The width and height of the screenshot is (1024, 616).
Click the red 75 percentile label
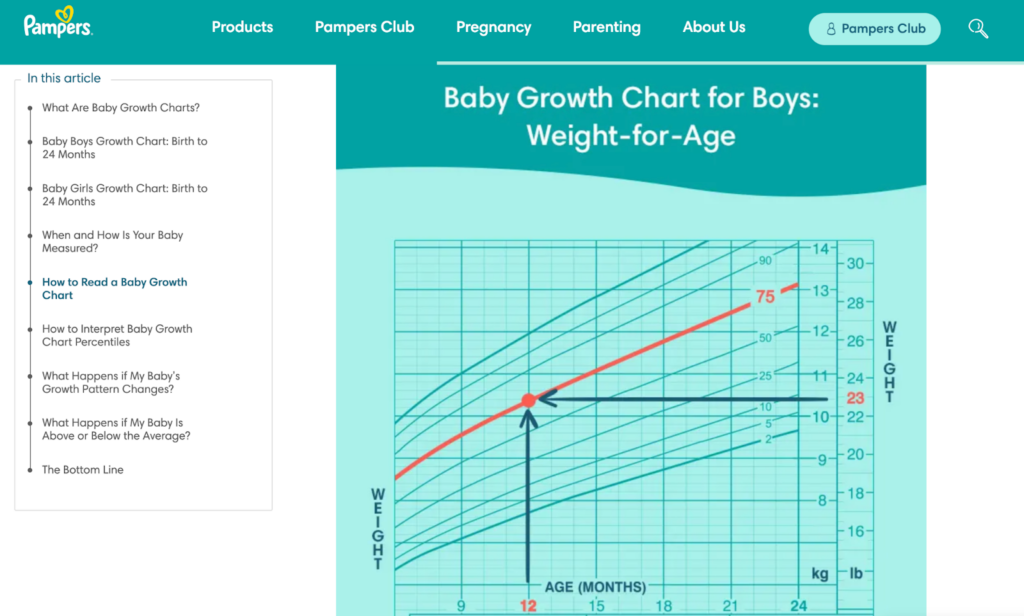(765, 297)
